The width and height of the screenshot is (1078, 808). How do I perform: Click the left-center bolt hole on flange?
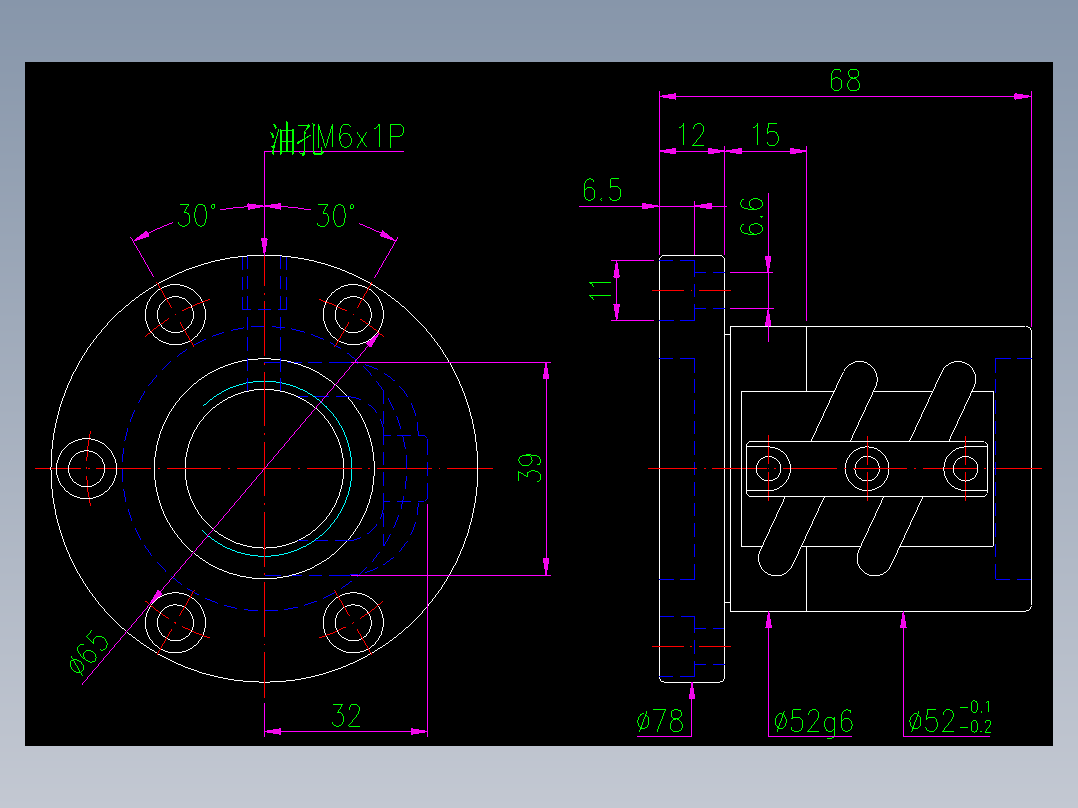tap(87, 468)
